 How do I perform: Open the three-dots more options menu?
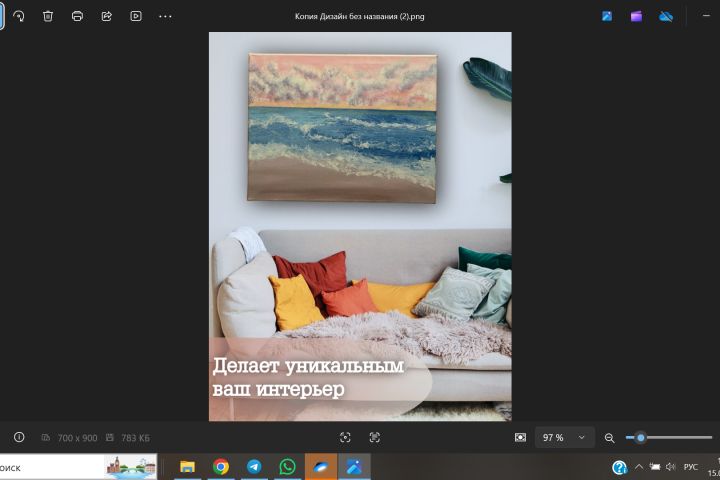point(165,17)
